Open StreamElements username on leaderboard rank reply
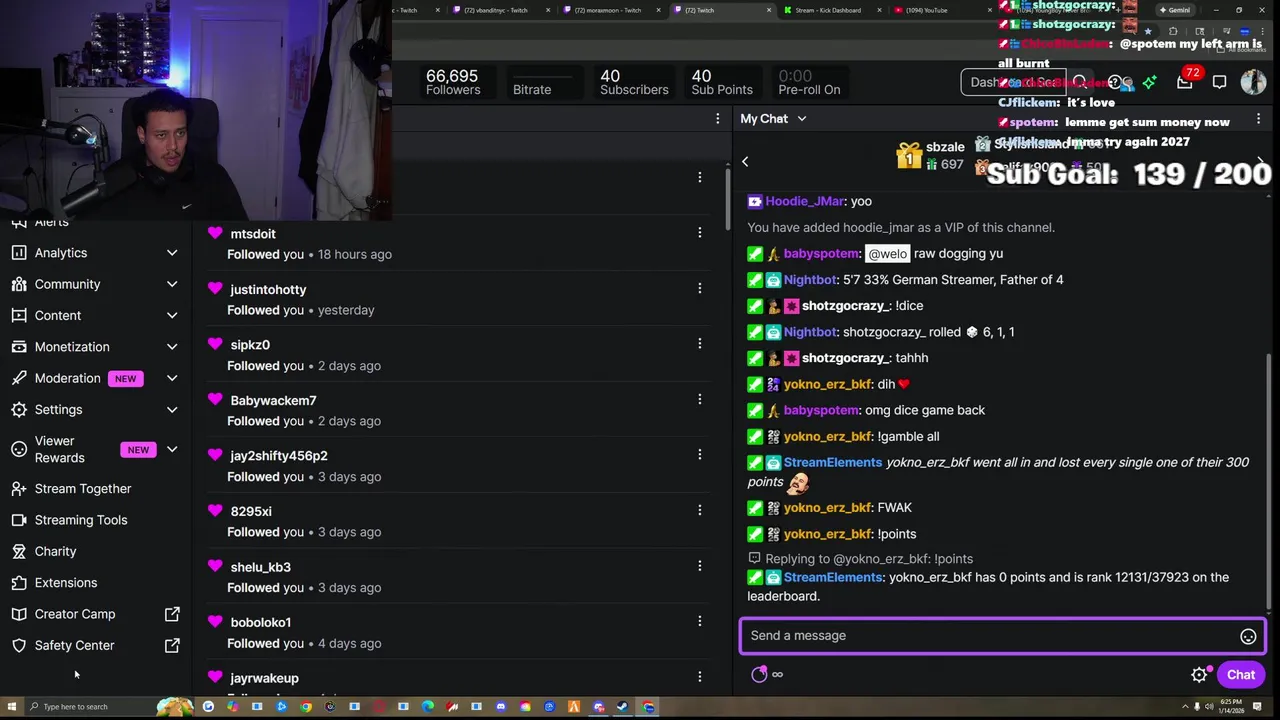Screen dimensions: 1280x720 (832, 577)
